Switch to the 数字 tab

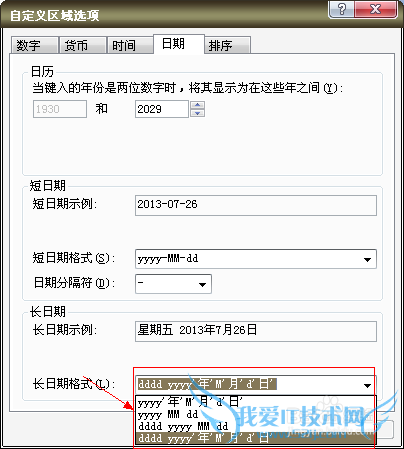(x=34, y=45)
